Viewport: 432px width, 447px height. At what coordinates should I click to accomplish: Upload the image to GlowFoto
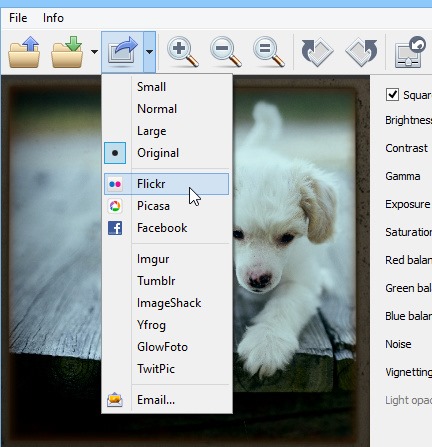coord(167,347)
